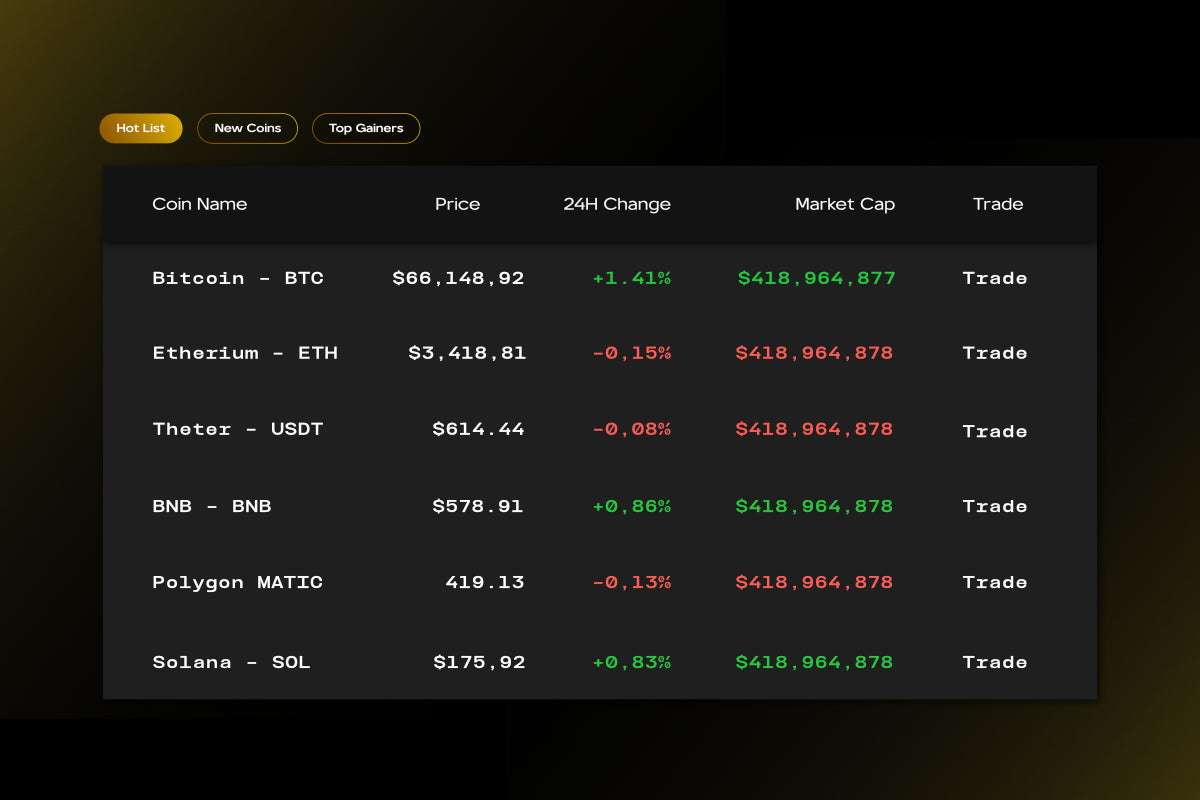Open the Top Gainers tab
The image size is (1200, 800).
[x=366, y=128]
